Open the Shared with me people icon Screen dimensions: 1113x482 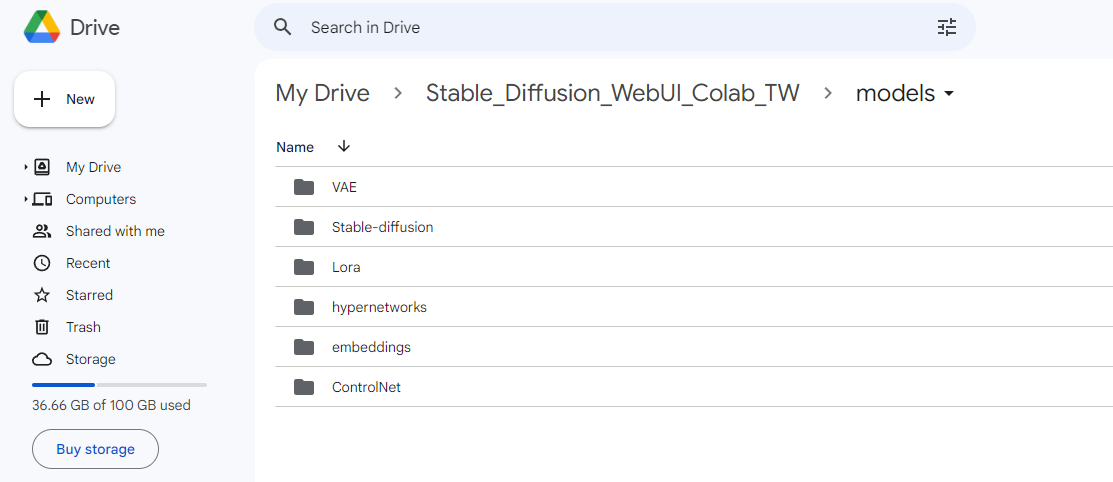coord(42,231)
